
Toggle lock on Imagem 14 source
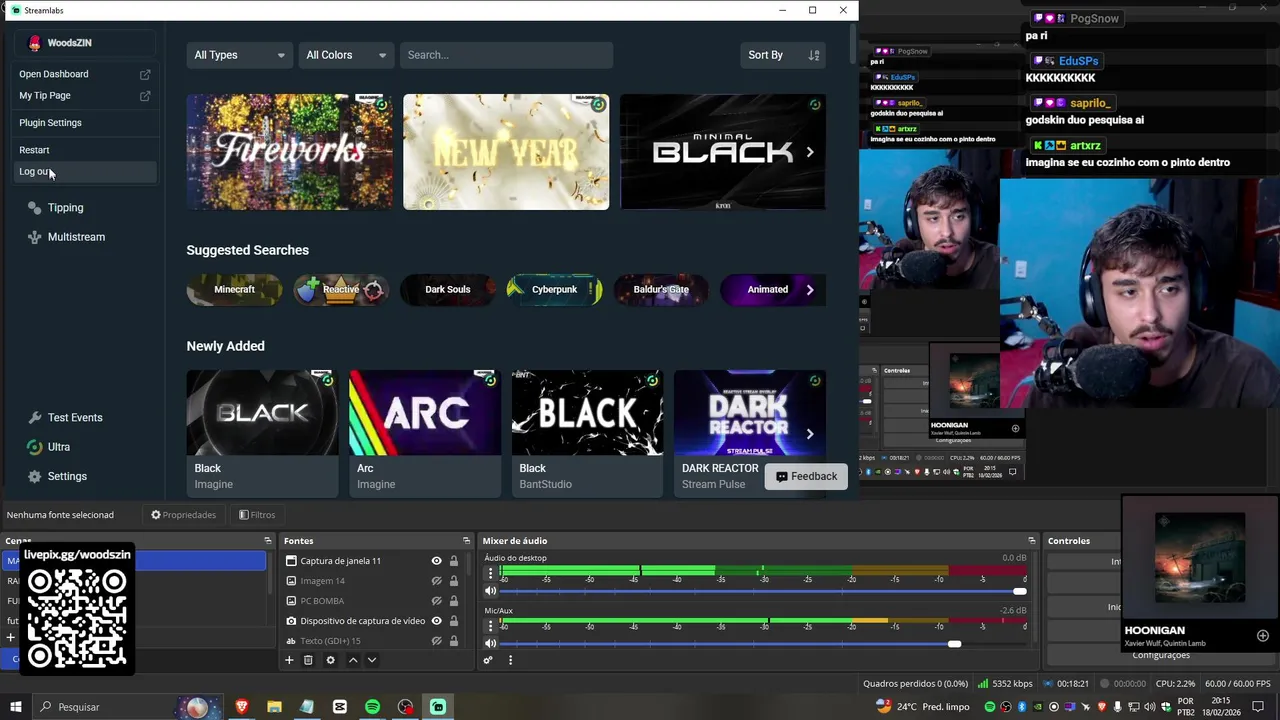453,581
